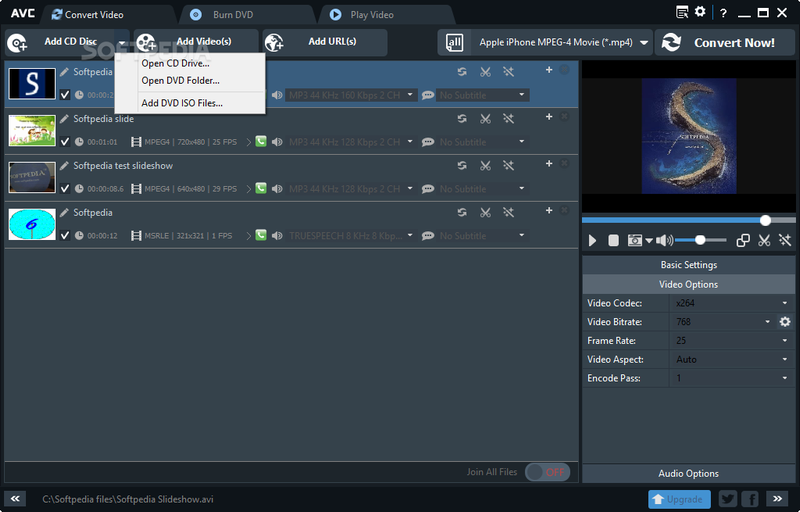Play the video in the preview player
The height and width of the screenshot is (512, 800).
[593, 240]
